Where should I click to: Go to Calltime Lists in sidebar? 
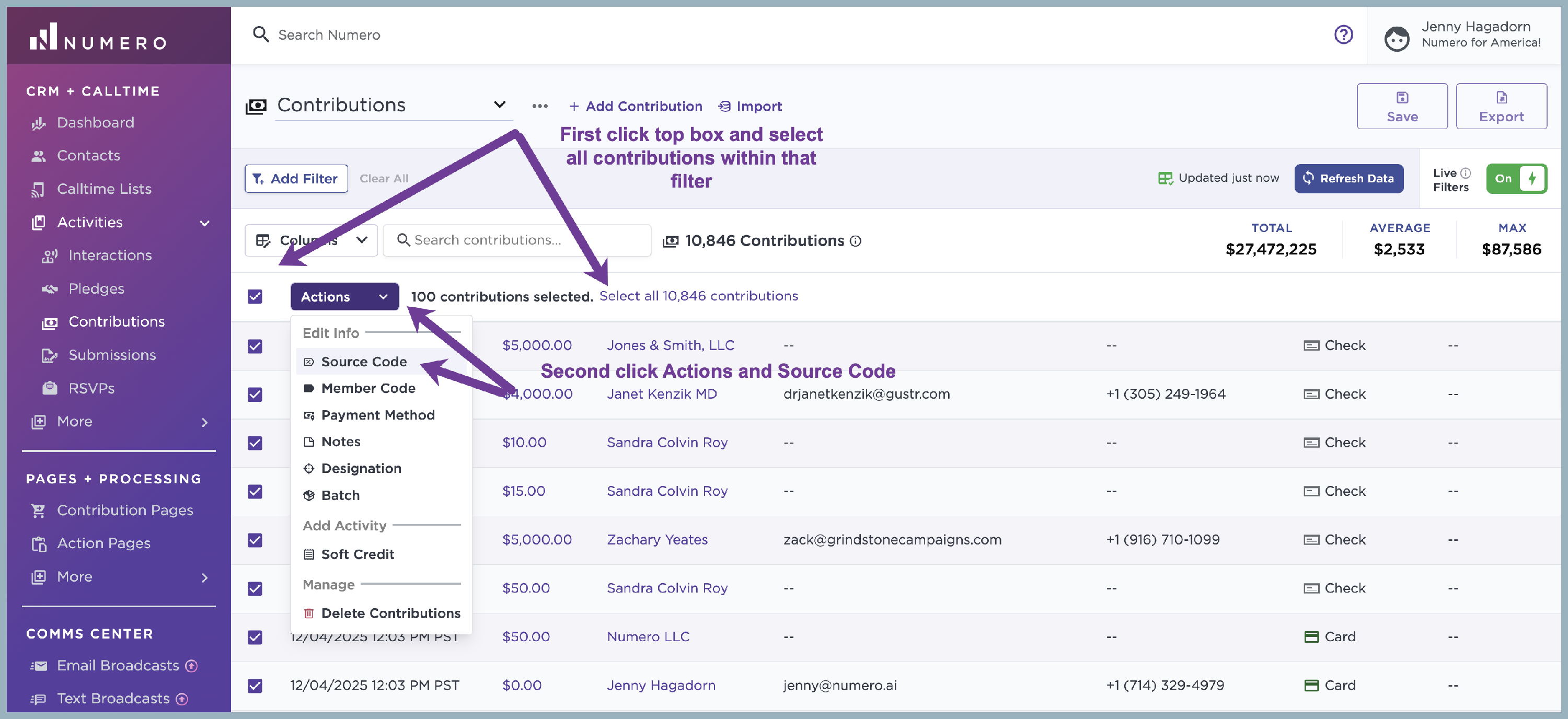click(x=103, y=189)
